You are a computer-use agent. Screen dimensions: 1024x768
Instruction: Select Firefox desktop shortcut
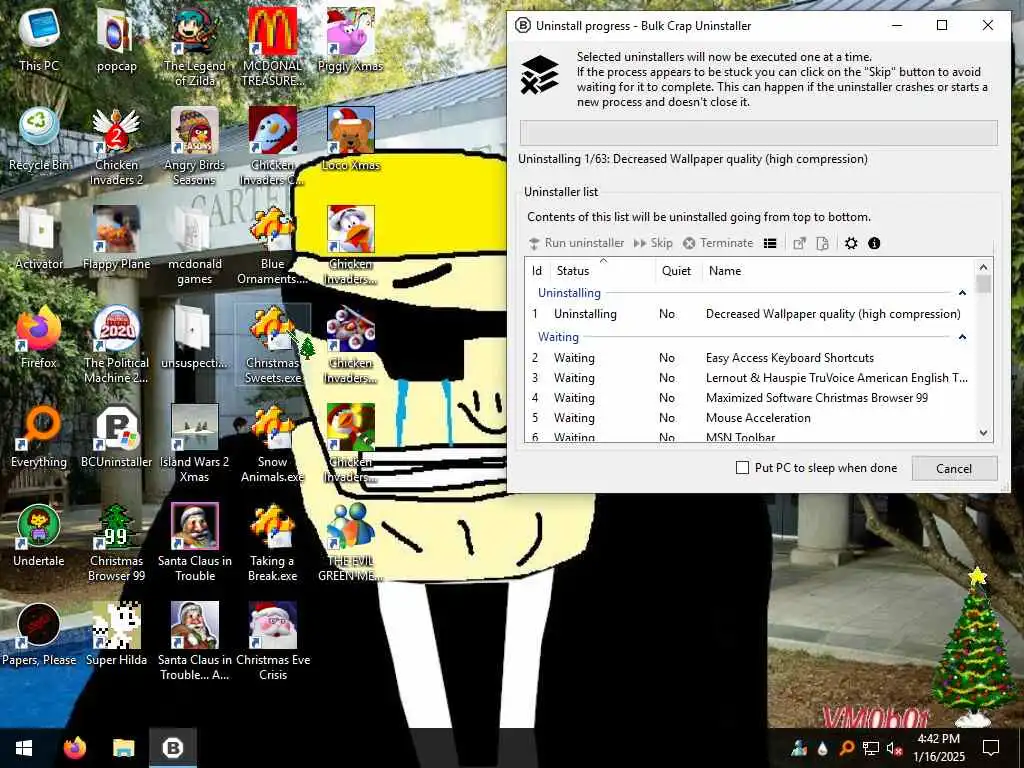(x=39, y=336)
